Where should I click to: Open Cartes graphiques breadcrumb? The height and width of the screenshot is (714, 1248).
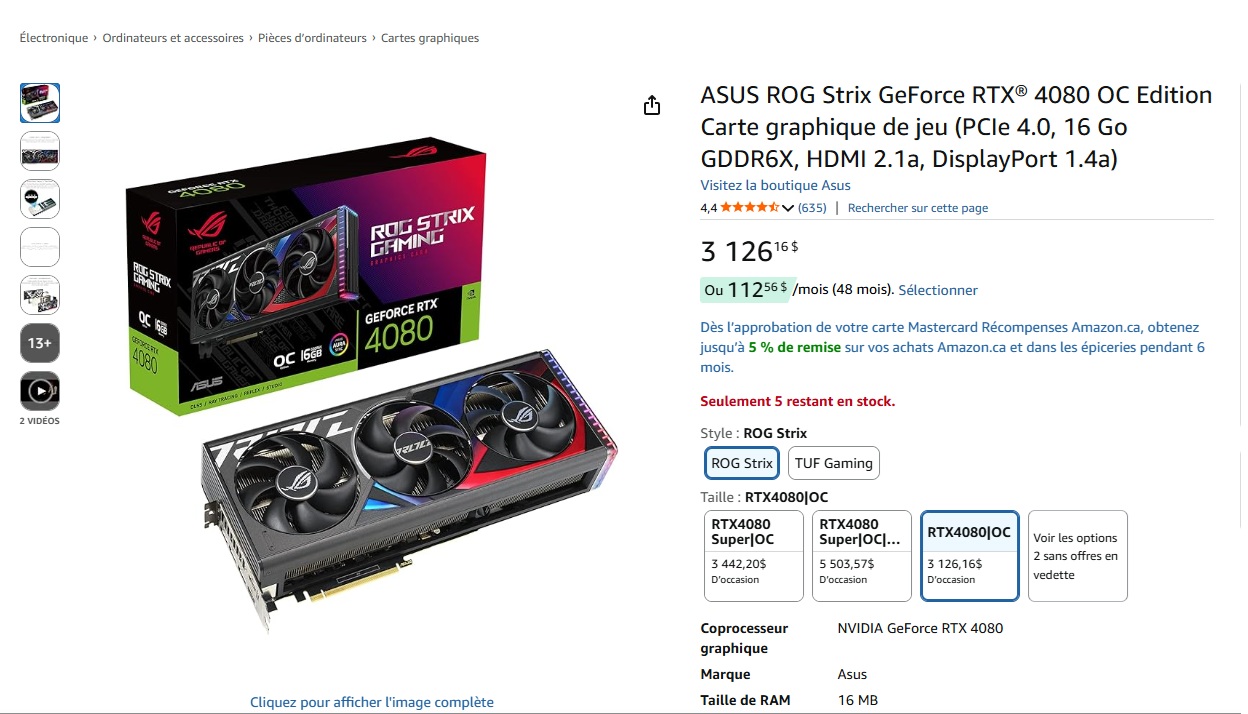pos(430,38)
